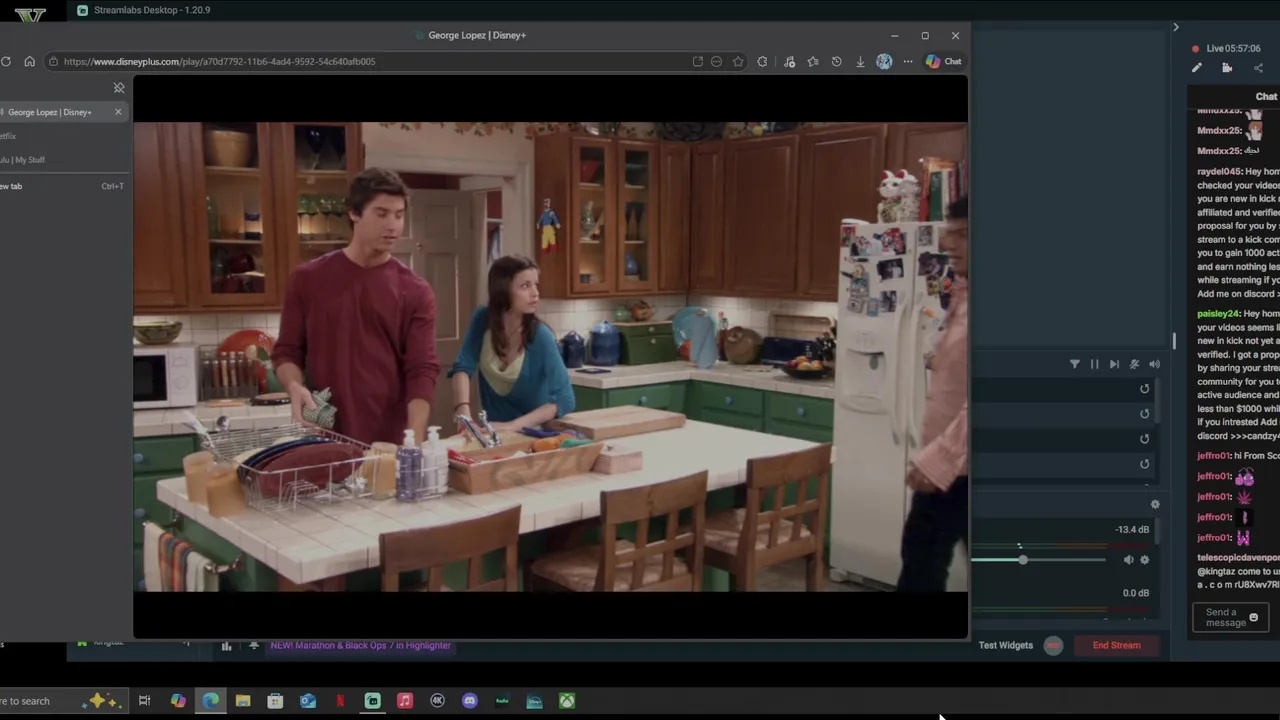Viewport: 1280px width, 720px height.
Task: Open Copilot Chat in the browser
Action: click(943, 62)
